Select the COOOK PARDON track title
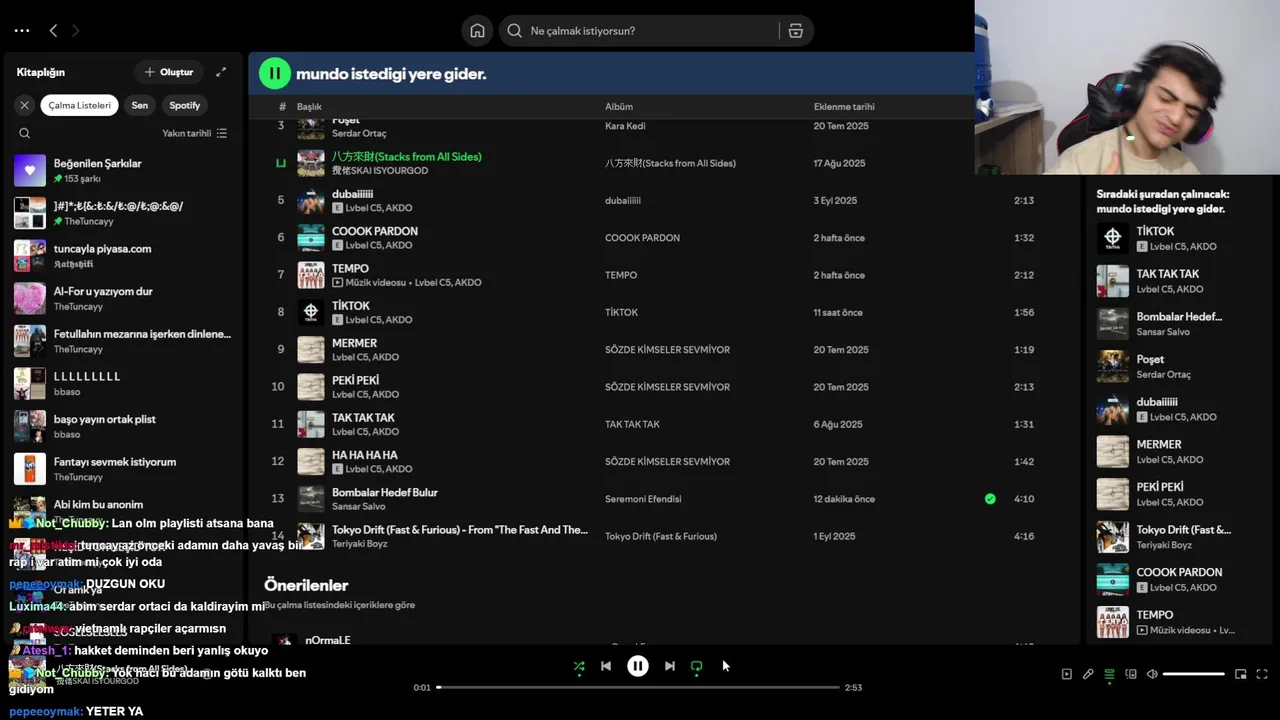 pos(375,231)
